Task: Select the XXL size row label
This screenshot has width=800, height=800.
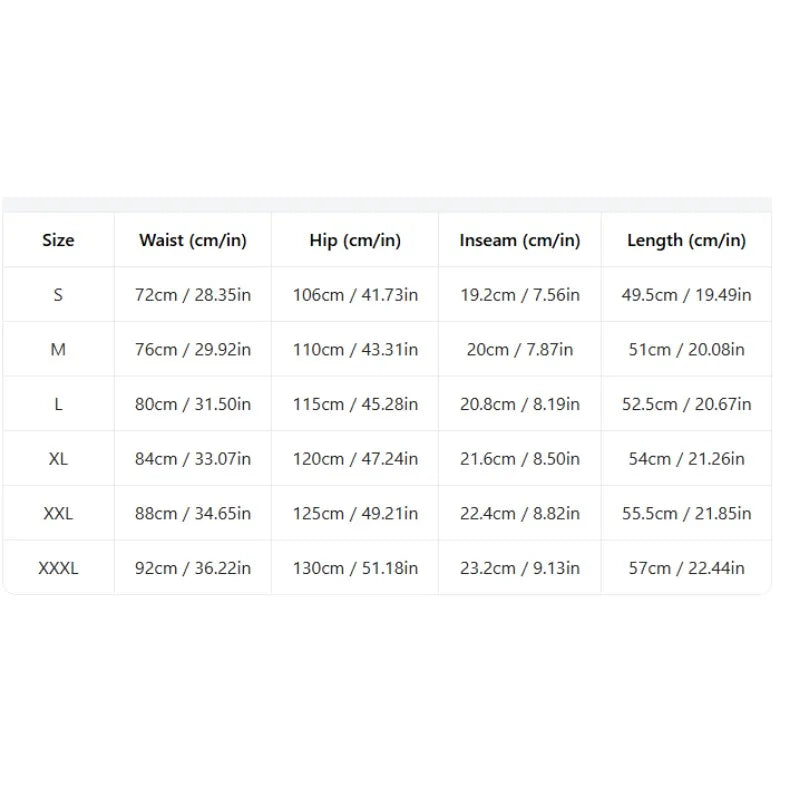Action: tap(58, 513)
